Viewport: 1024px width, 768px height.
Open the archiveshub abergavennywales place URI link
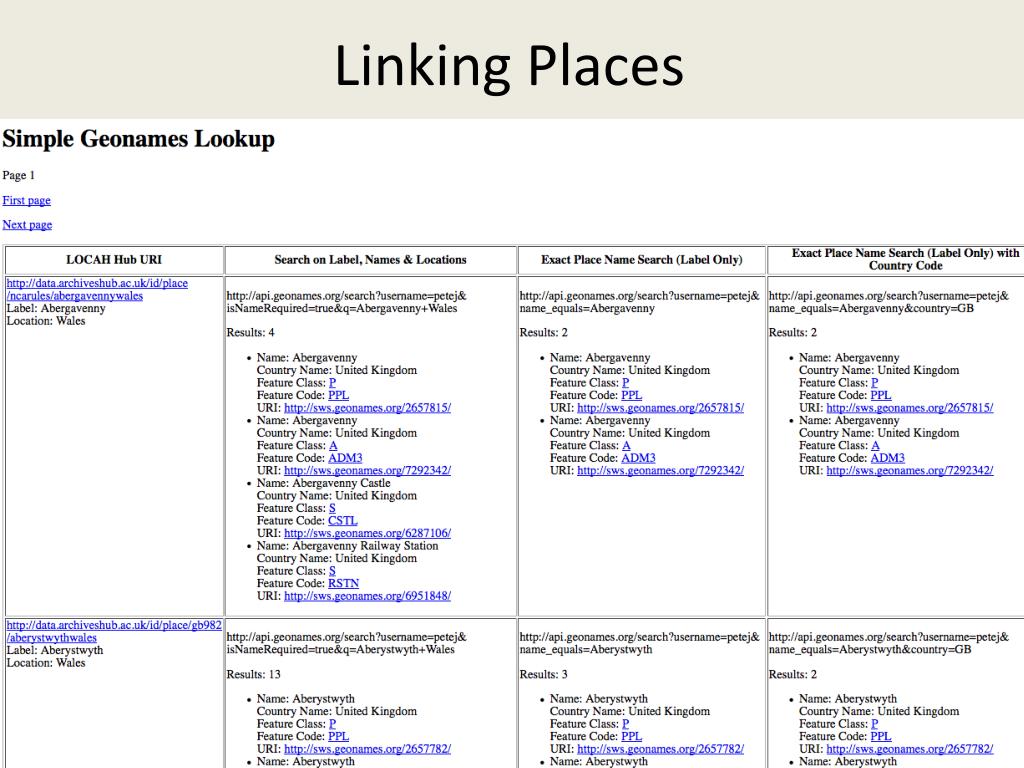tap(97, 289)
